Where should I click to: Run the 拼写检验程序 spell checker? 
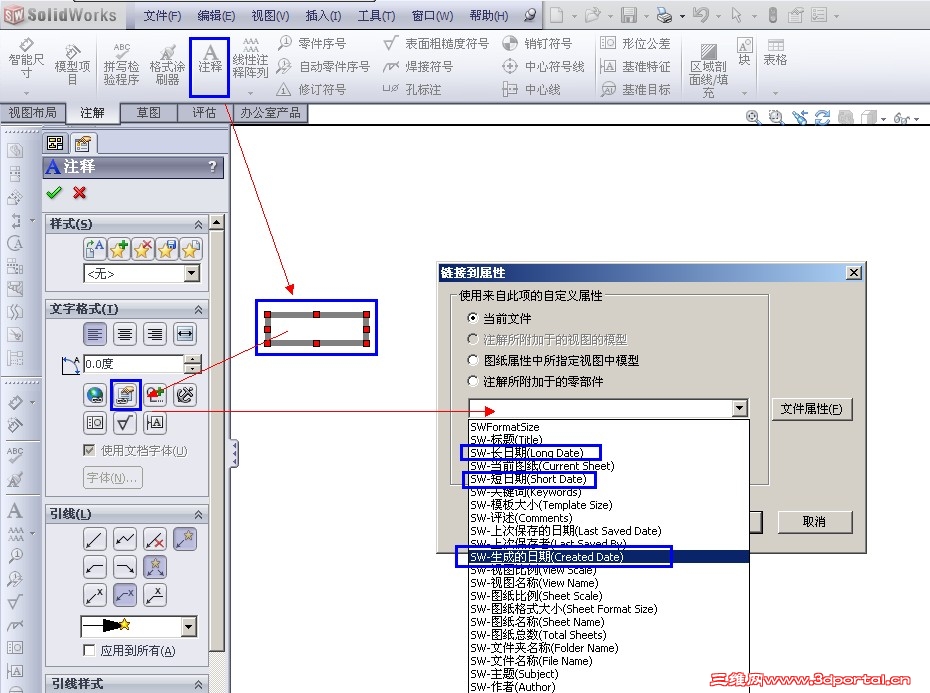pyautogui.click(x=121, y=64)
